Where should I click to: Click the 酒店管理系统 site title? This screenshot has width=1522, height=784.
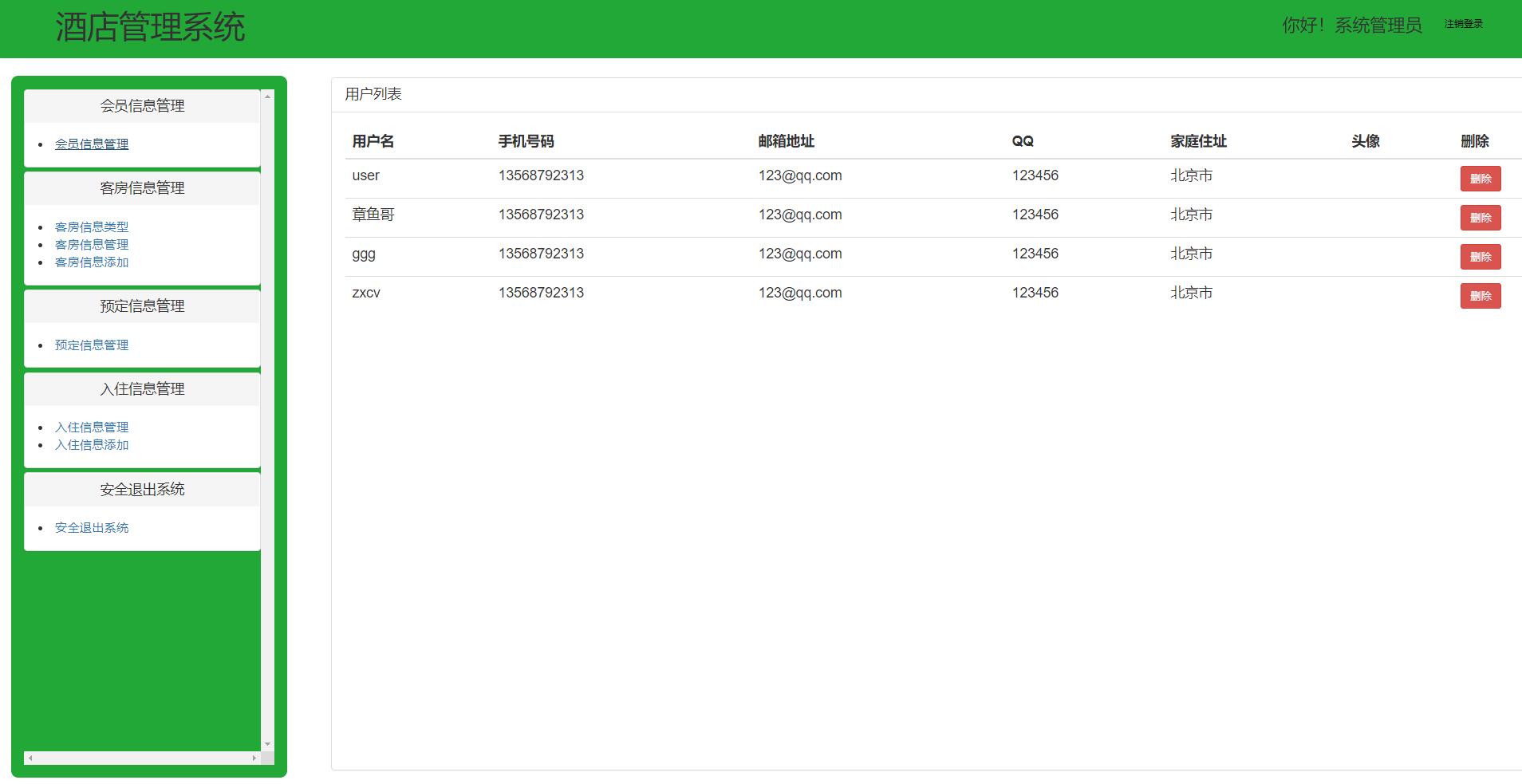[150, 27]
